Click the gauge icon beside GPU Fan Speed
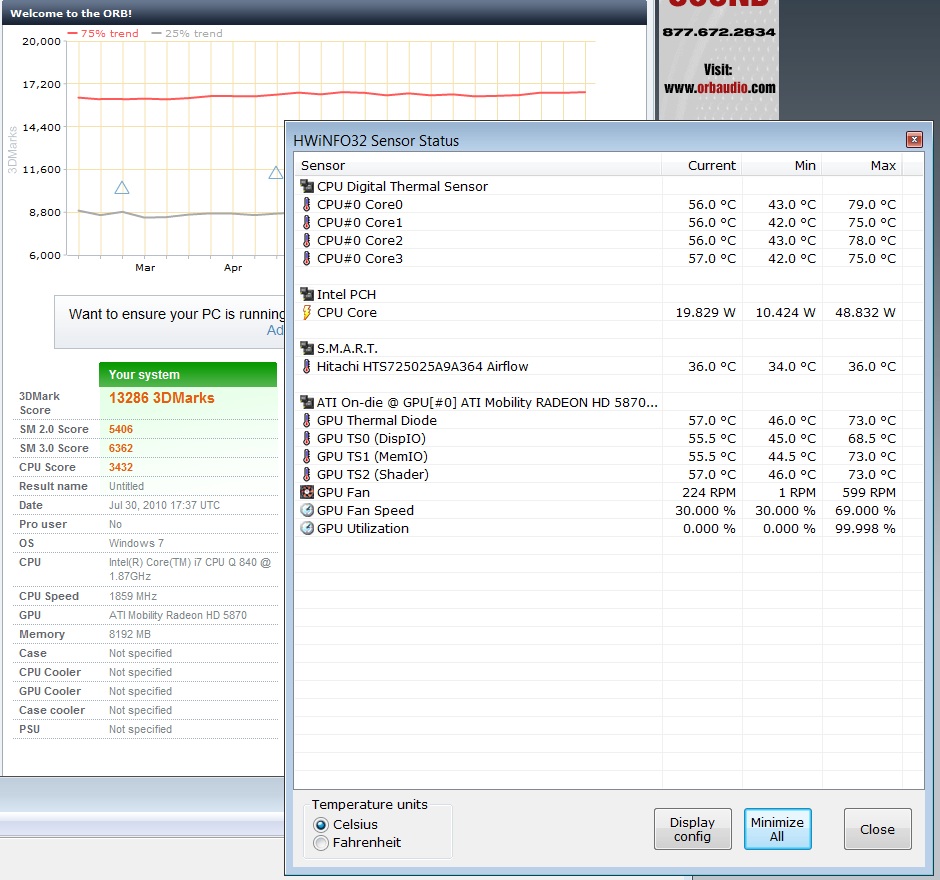 tap(307, 510)
